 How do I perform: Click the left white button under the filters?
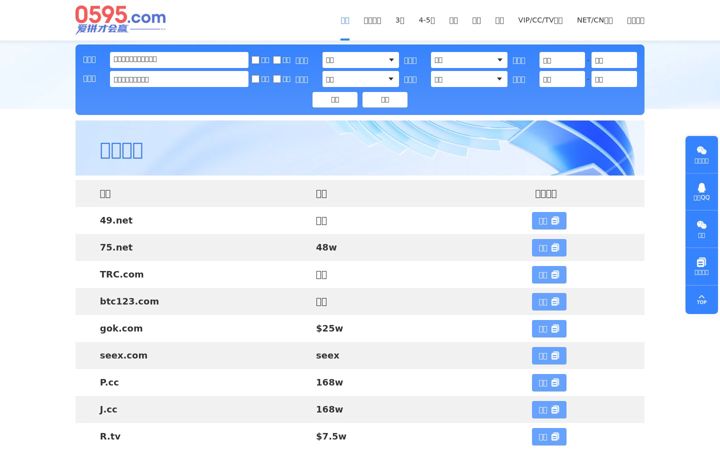click(335, 100)
